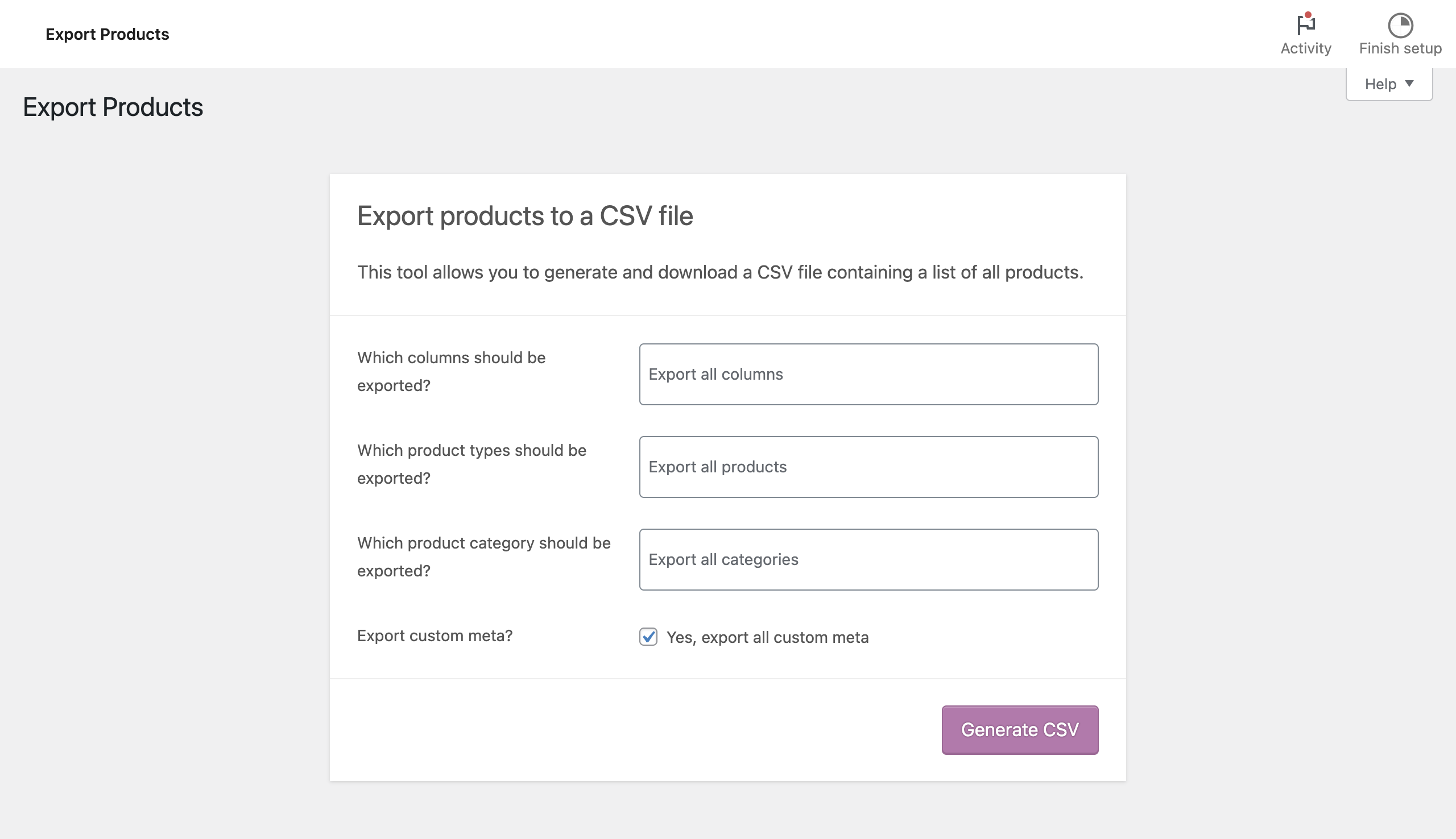1456x839 pixels.
Task: Open the "Export all columns" selector
Action: coord(868,374)
